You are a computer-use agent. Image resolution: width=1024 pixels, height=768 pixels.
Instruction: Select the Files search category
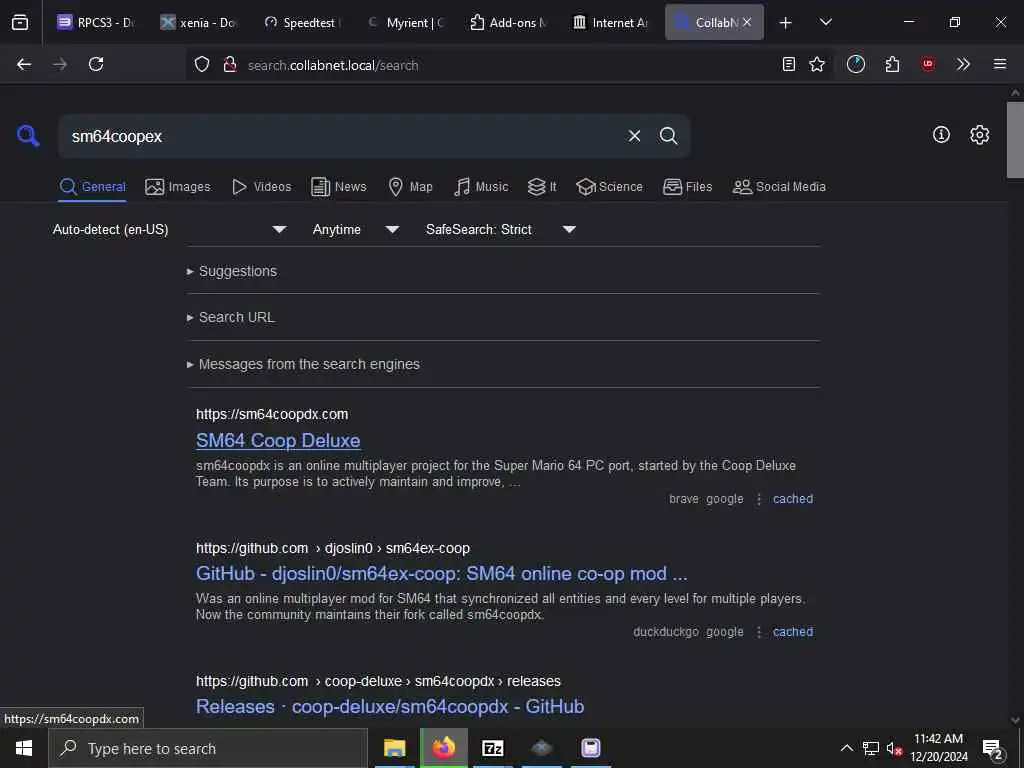pyautogui.click(x=687, y=187)
